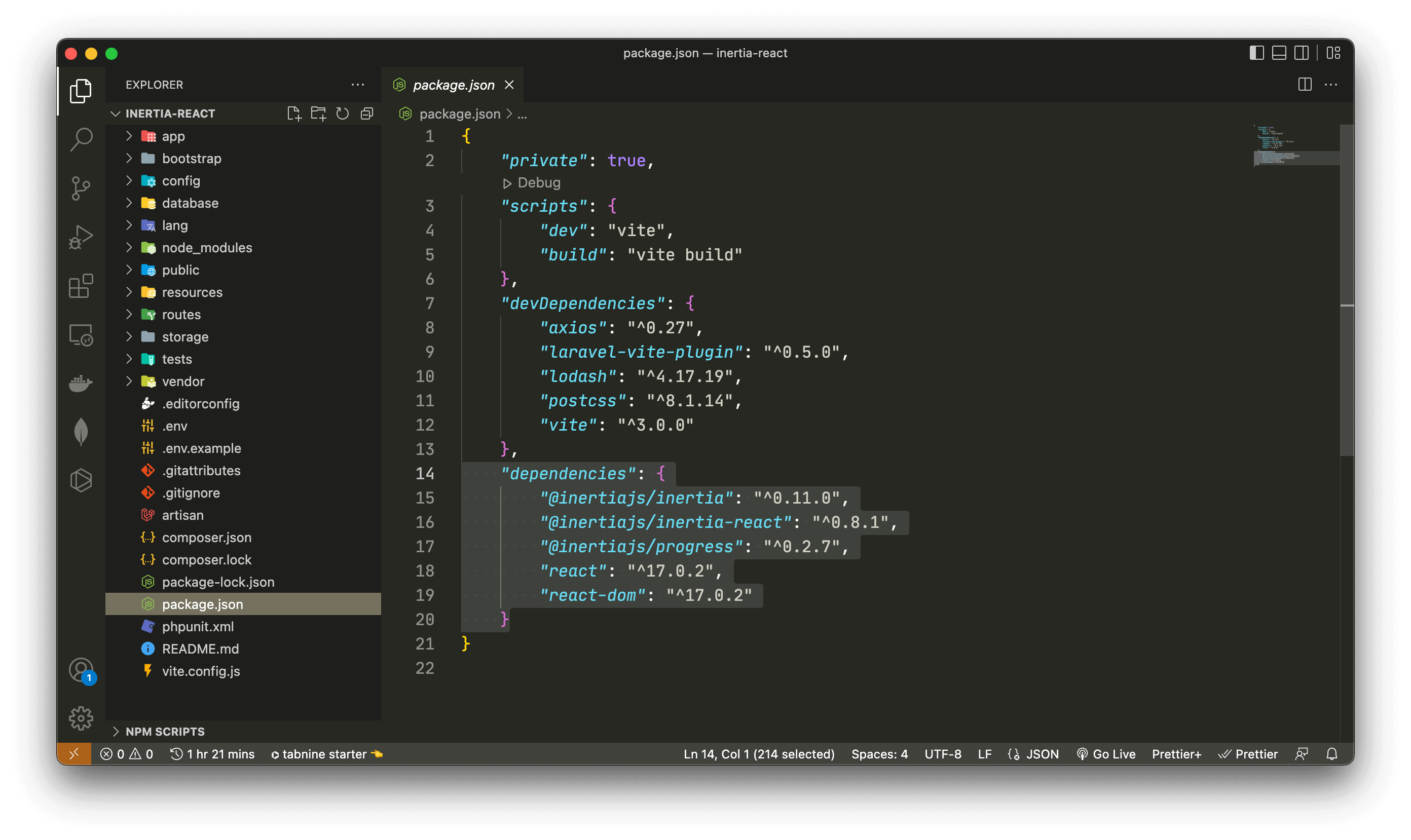Open the Search view in activity bar
This screenshot has width=1411, height=840.
[81, 139]
